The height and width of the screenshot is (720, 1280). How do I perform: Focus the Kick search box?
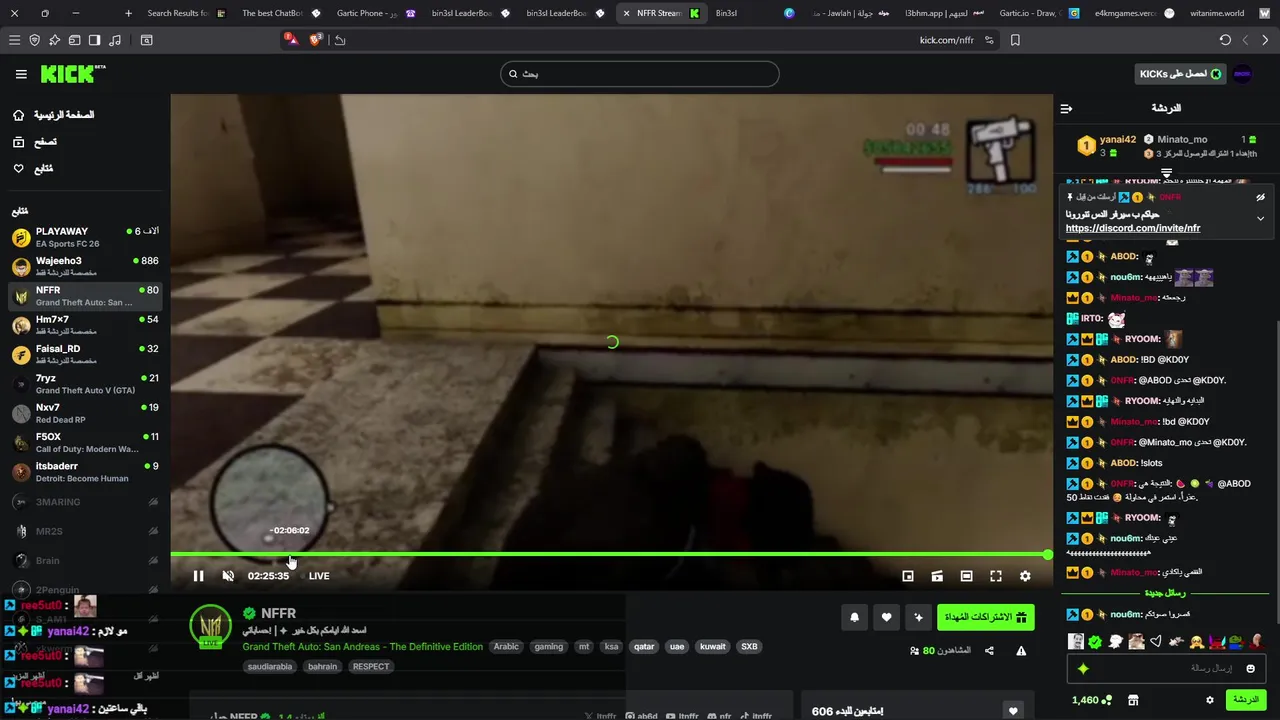click(640, 74)
